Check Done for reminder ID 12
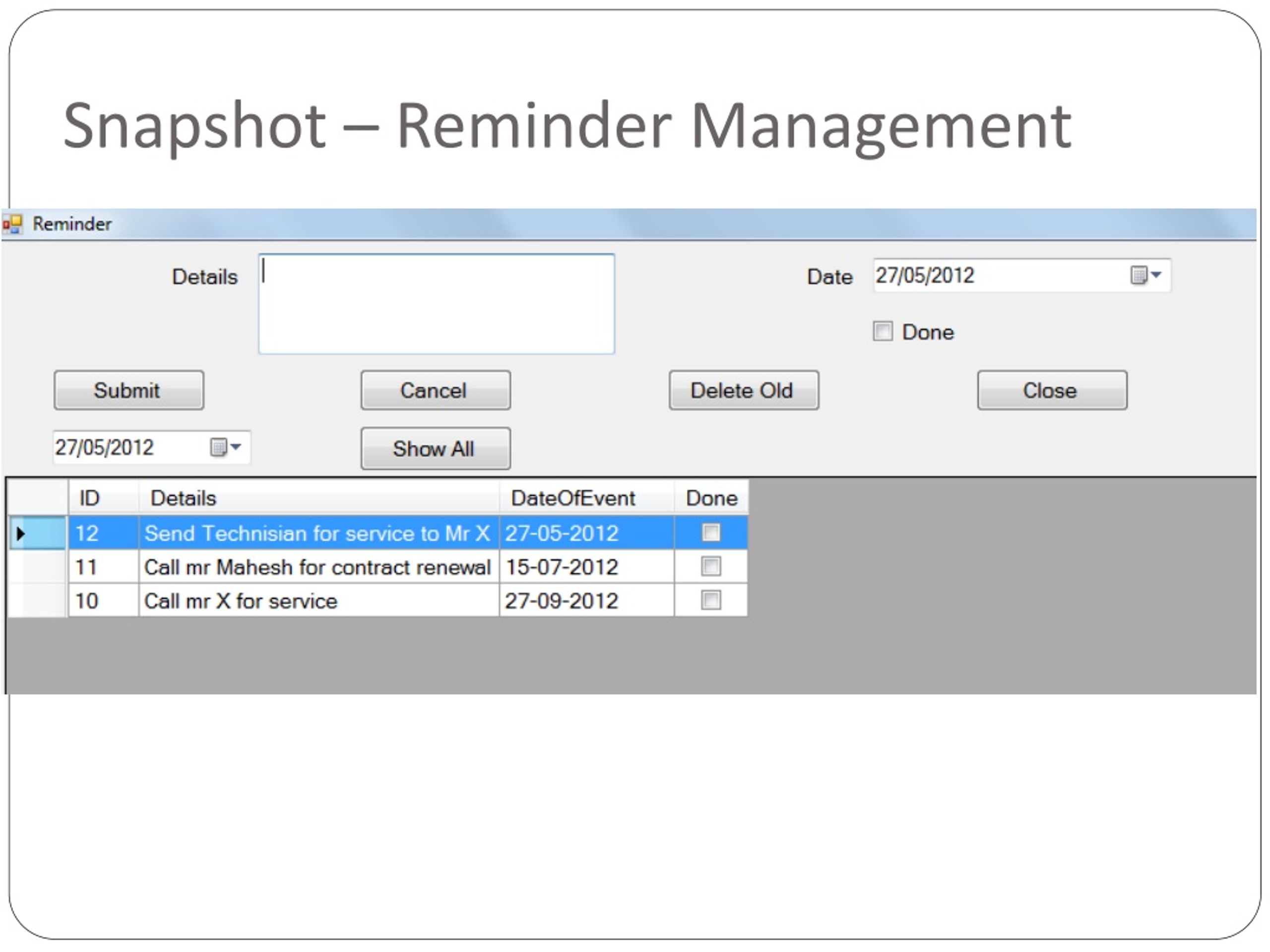This screenshot has width=1270, height=952. [711, 533]
